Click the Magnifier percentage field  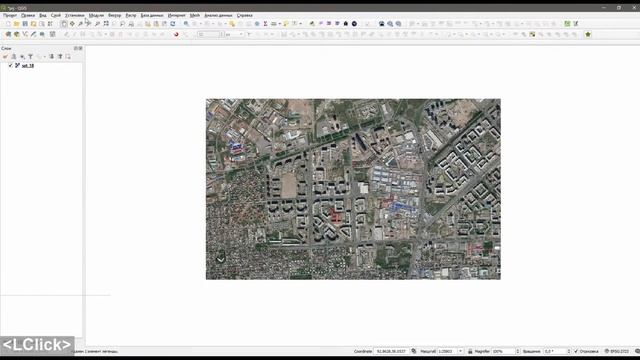click(x=504, y=351)
